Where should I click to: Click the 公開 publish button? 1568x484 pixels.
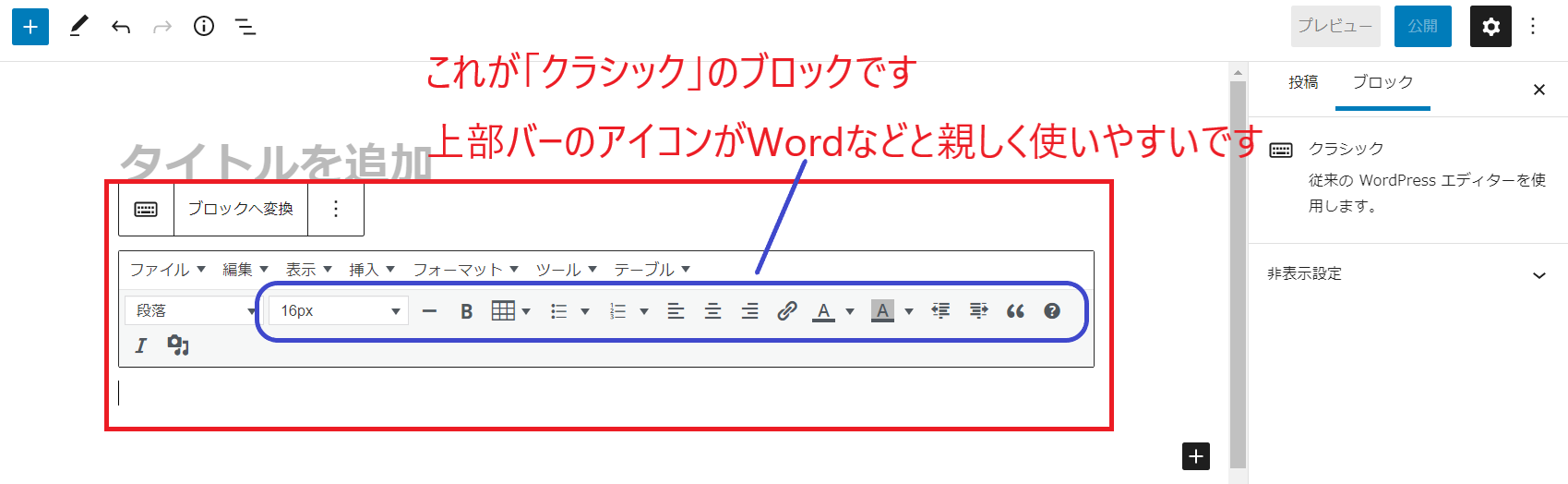click(x=1422, y=27)
